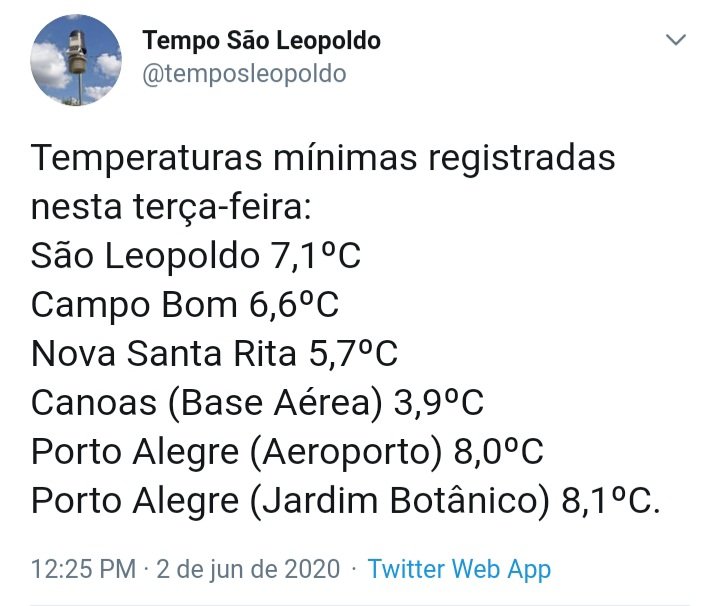The image size is (720, 606).
Task: Click the word Canoas in the tweet
Action: 94,403
